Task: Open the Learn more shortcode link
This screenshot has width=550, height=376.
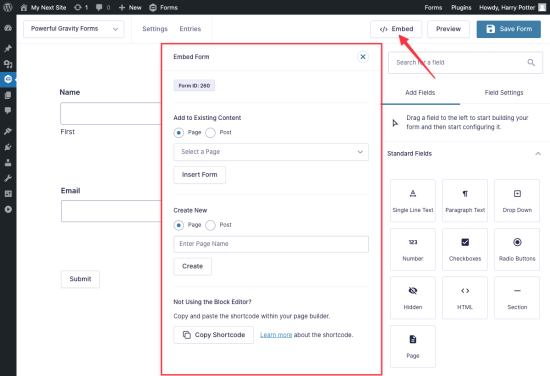Action: click(x=276, y=335)
